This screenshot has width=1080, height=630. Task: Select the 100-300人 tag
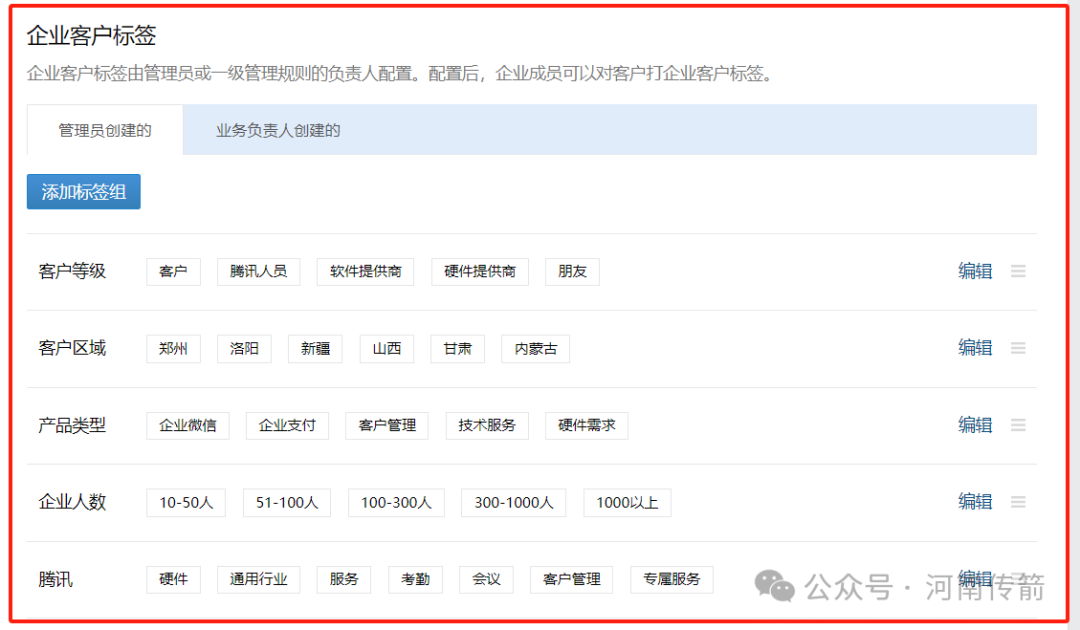(x=396, y=503)
